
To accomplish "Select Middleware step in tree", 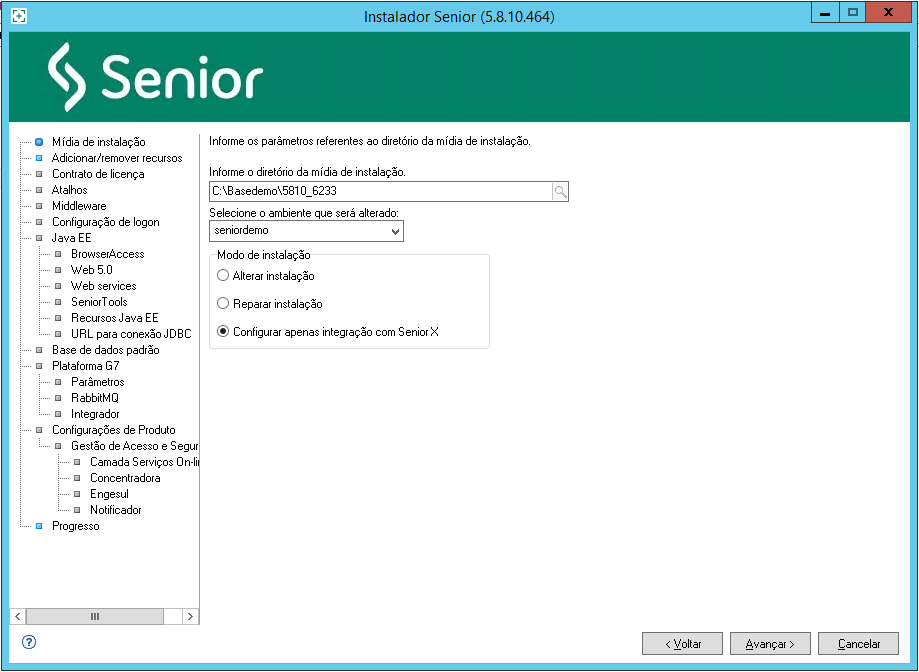I will [79, 206].
